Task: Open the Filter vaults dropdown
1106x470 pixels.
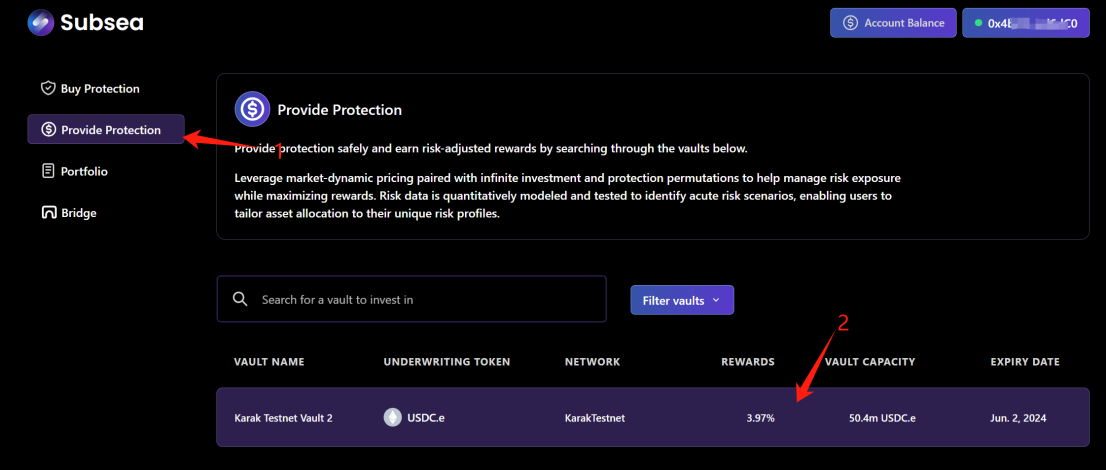Action: (x=682, y=300)
